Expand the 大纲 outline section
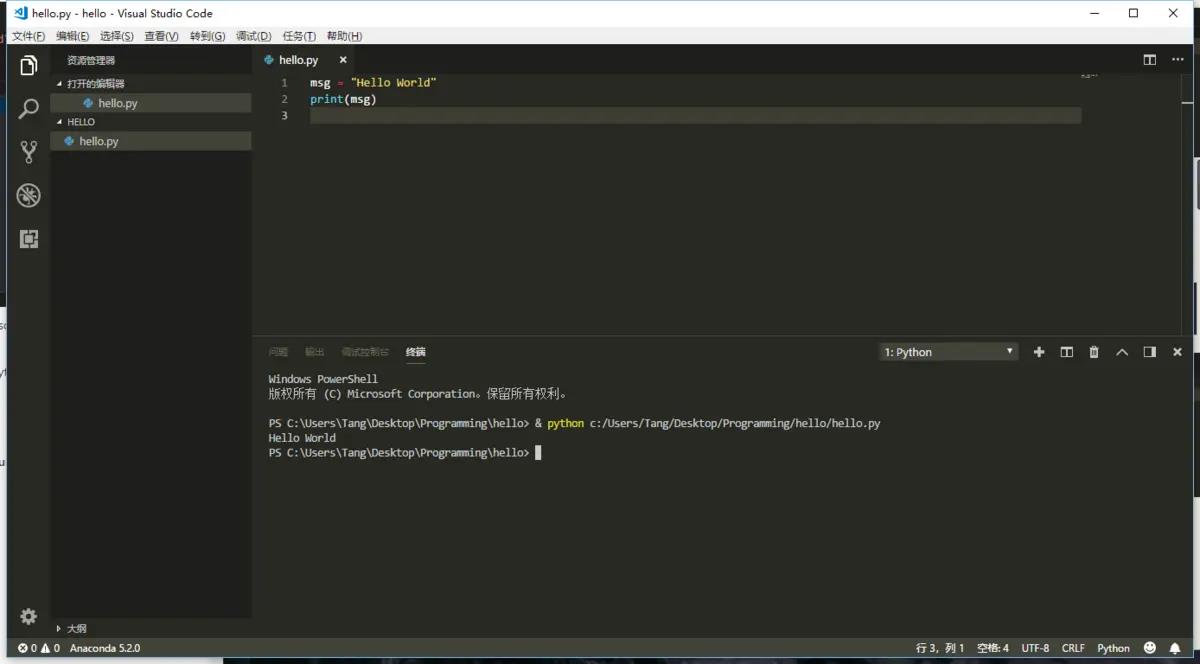This screenshot has height=664, width=1200. [76, 629]
